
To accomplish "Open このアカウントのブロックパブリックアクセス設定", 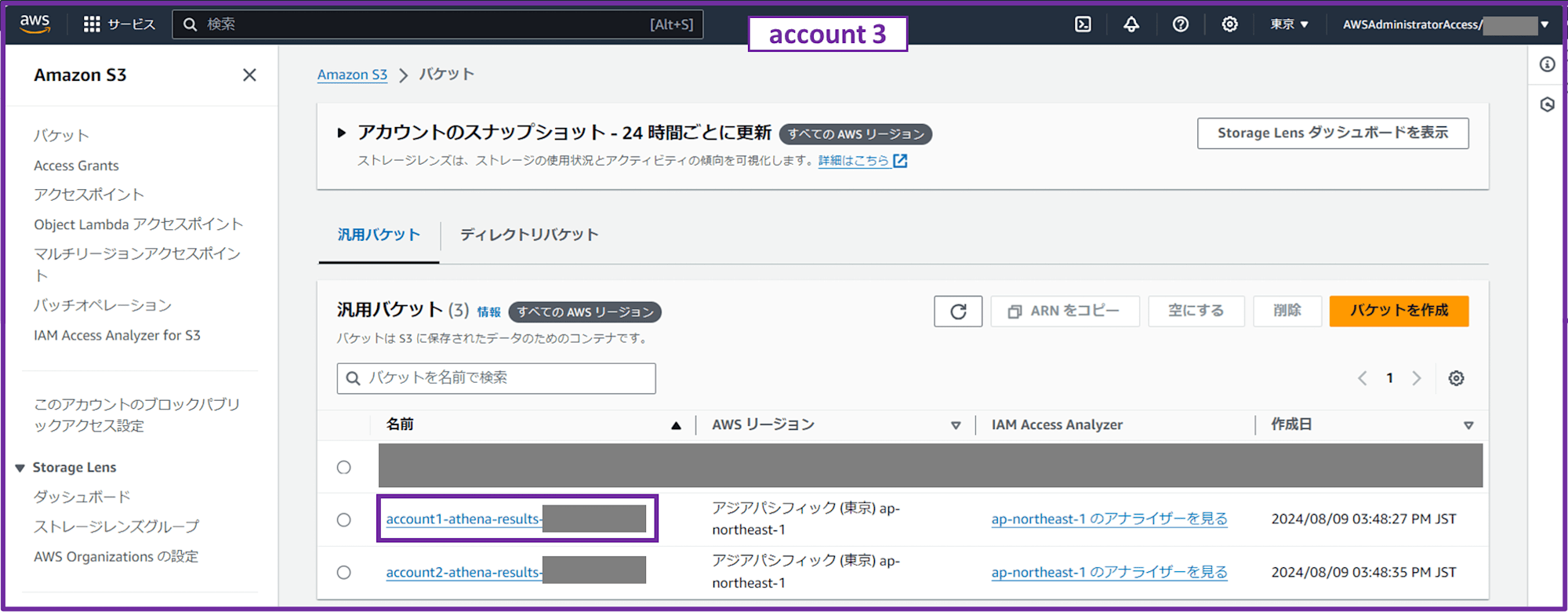I will pos(137,414).
